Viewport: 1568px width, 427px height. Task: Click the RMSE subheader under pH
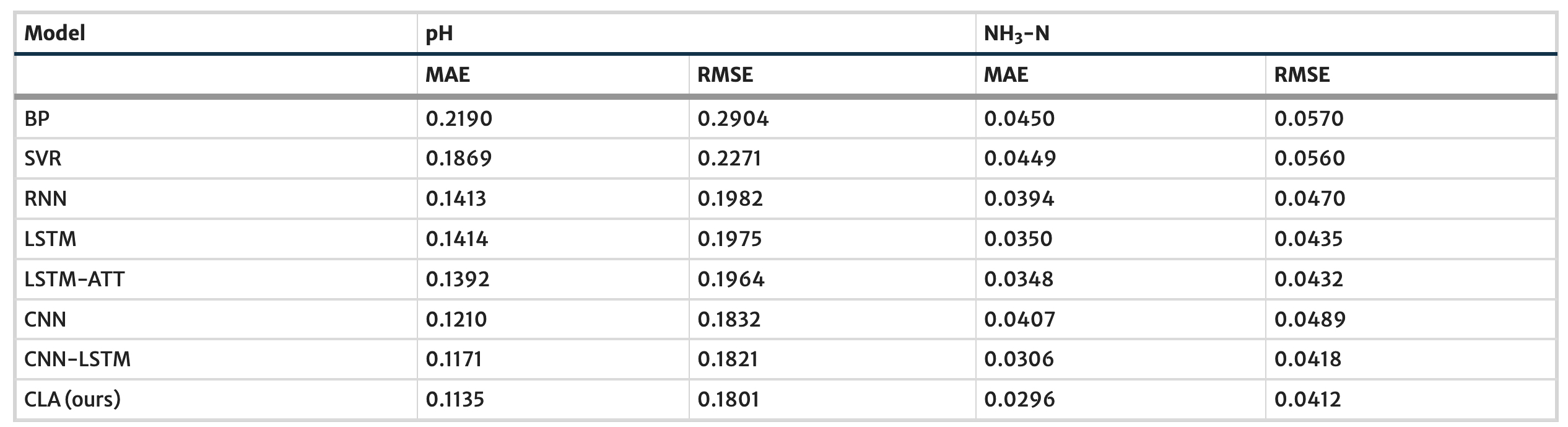(725, 75)
